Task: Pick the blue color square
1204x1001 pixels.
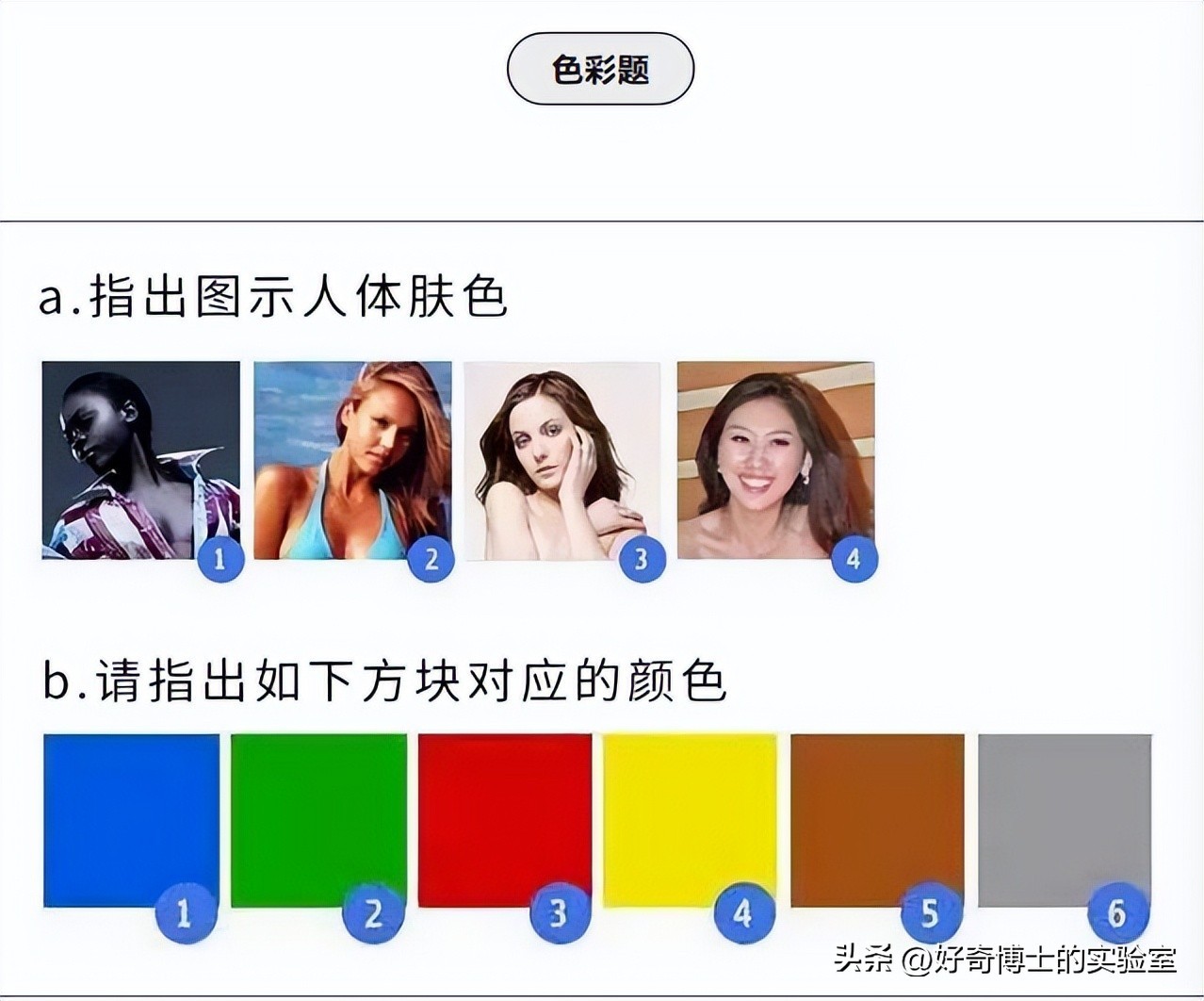Action: click(131, 820)
